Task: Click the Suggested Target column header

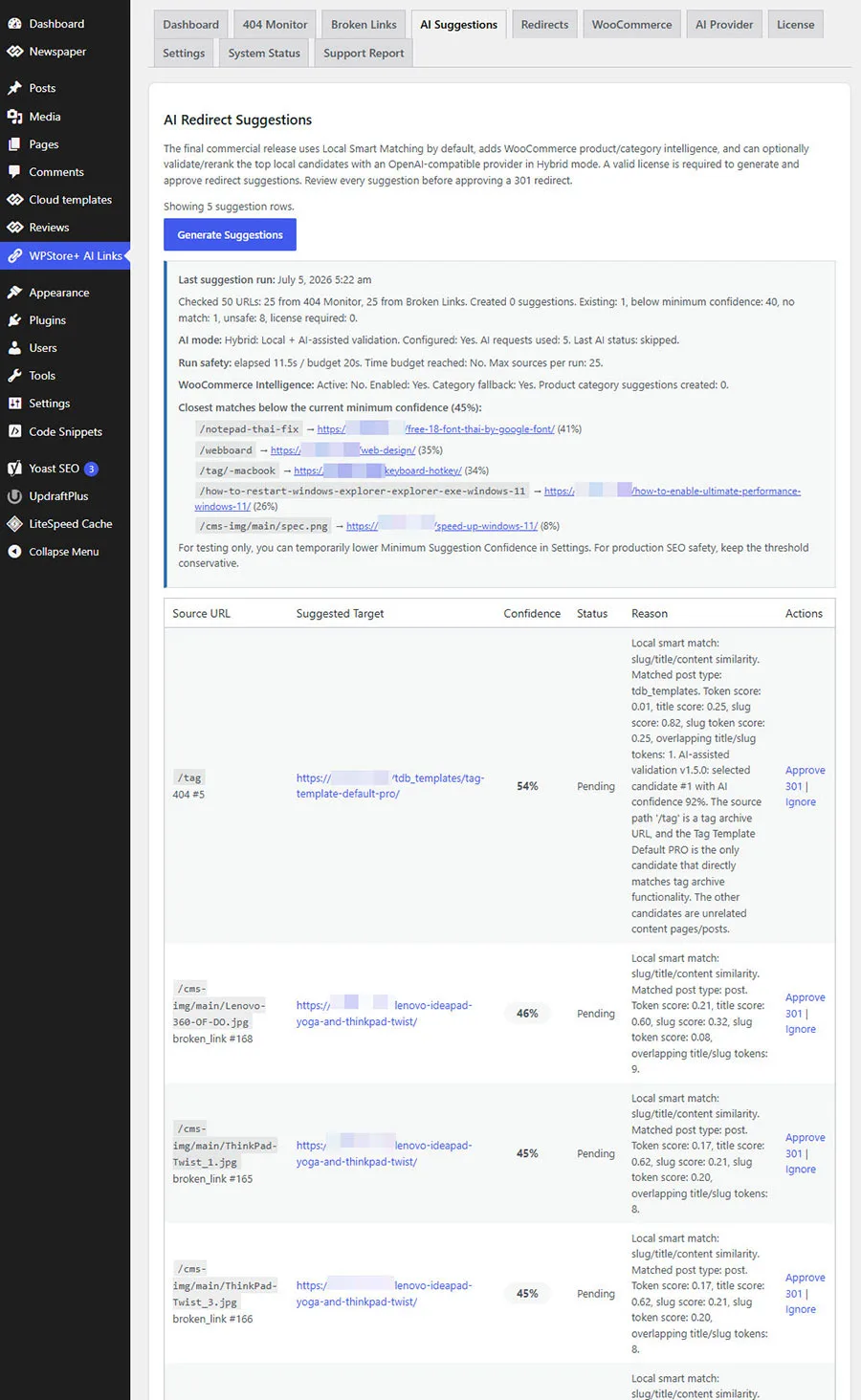Action: pyautogui.click(x=340, y=614)
